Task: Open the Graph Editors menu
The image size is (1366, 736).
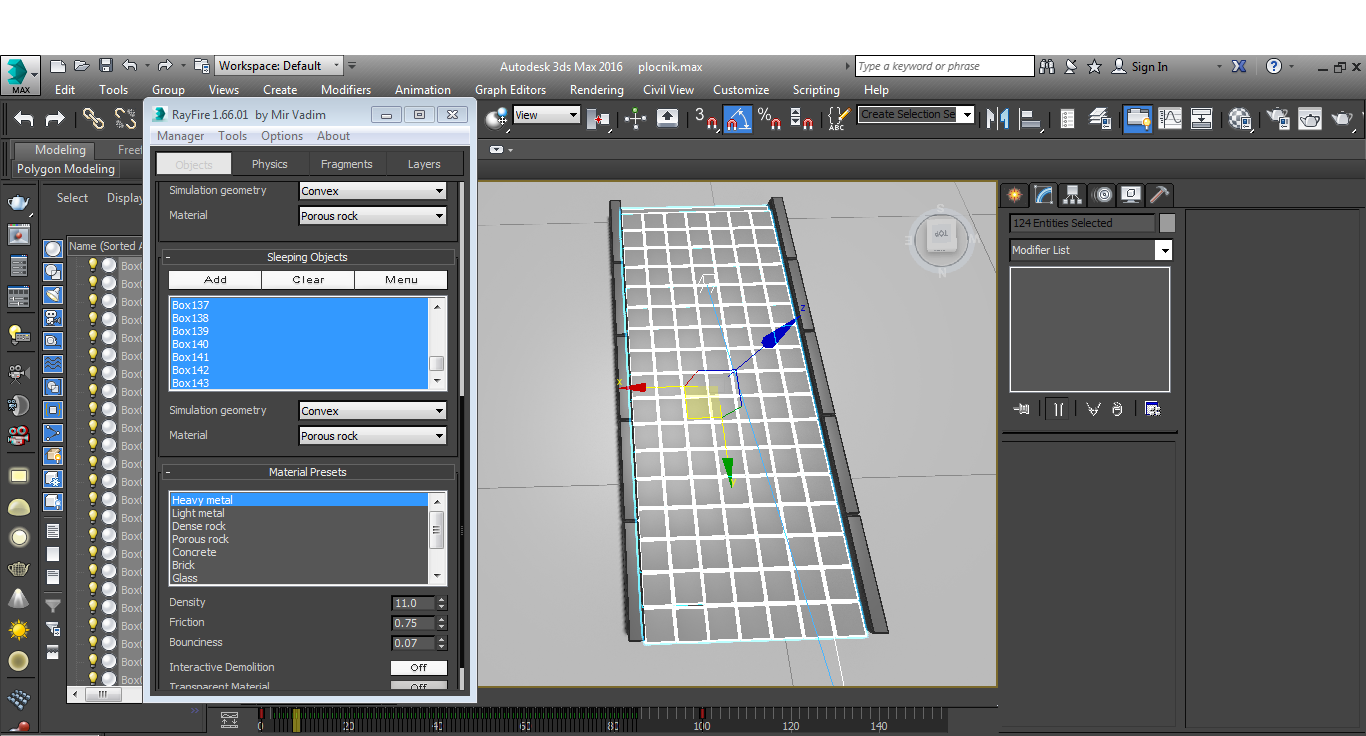Action: 510,90
